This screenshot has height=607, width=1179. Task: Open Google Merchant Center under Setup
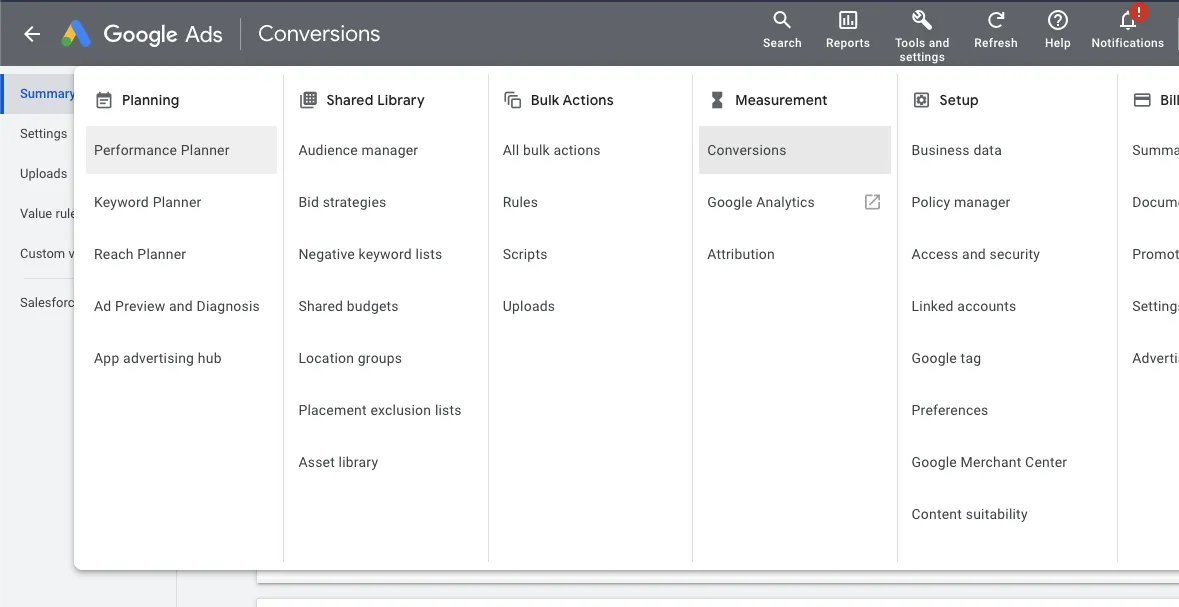tap(989, 462)
